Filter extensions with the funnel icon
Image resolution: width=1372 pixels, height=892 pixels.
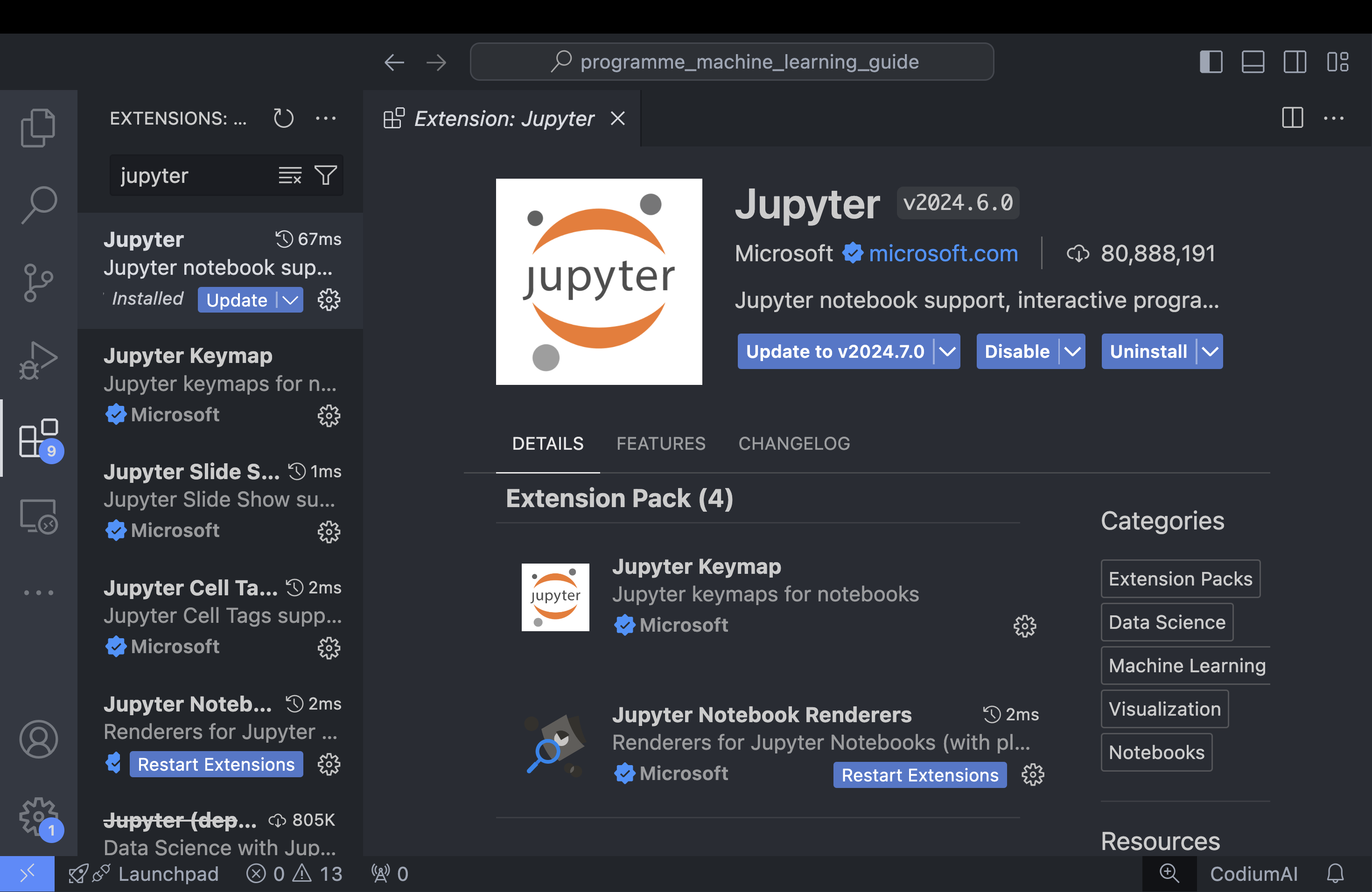tap(326, 175)
